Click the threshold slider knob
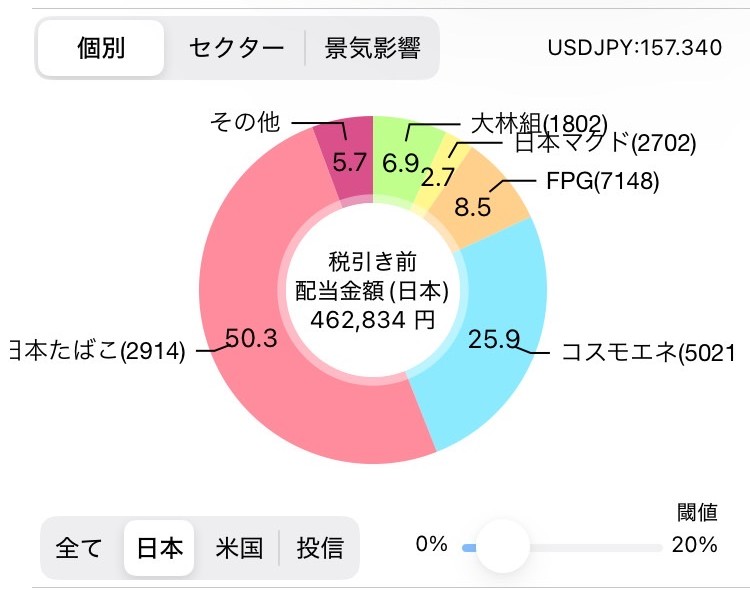 pos(501,546)
